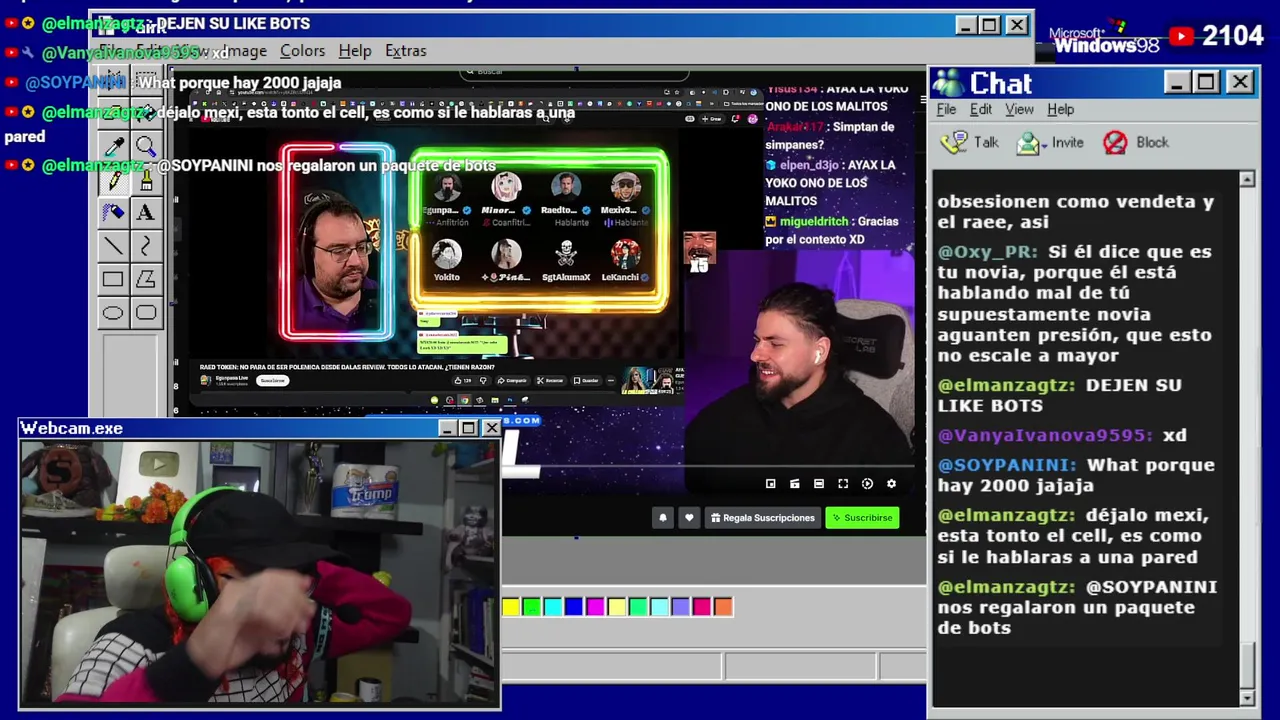Open the player settings gear icon
The image size is (1280, 720).
click(x=891, y=484)
